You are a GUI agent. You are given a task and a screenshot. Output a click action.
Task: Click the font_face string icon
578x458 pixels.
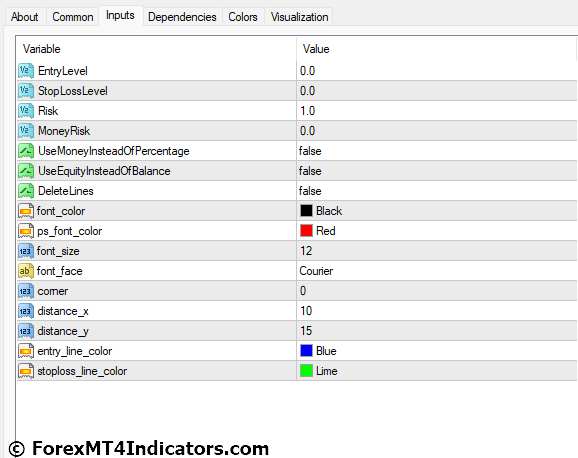pos(26,271)
